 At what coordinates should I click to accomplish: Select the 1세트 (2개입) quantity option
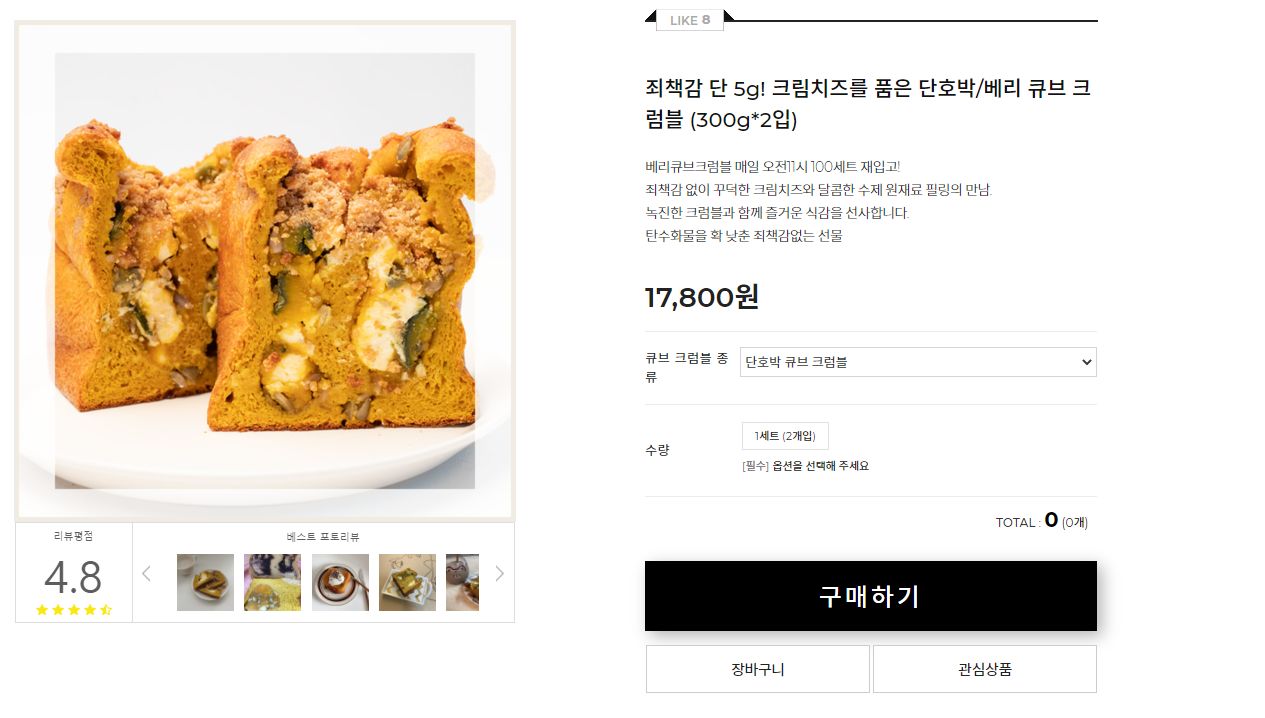[x=785, y=436]
